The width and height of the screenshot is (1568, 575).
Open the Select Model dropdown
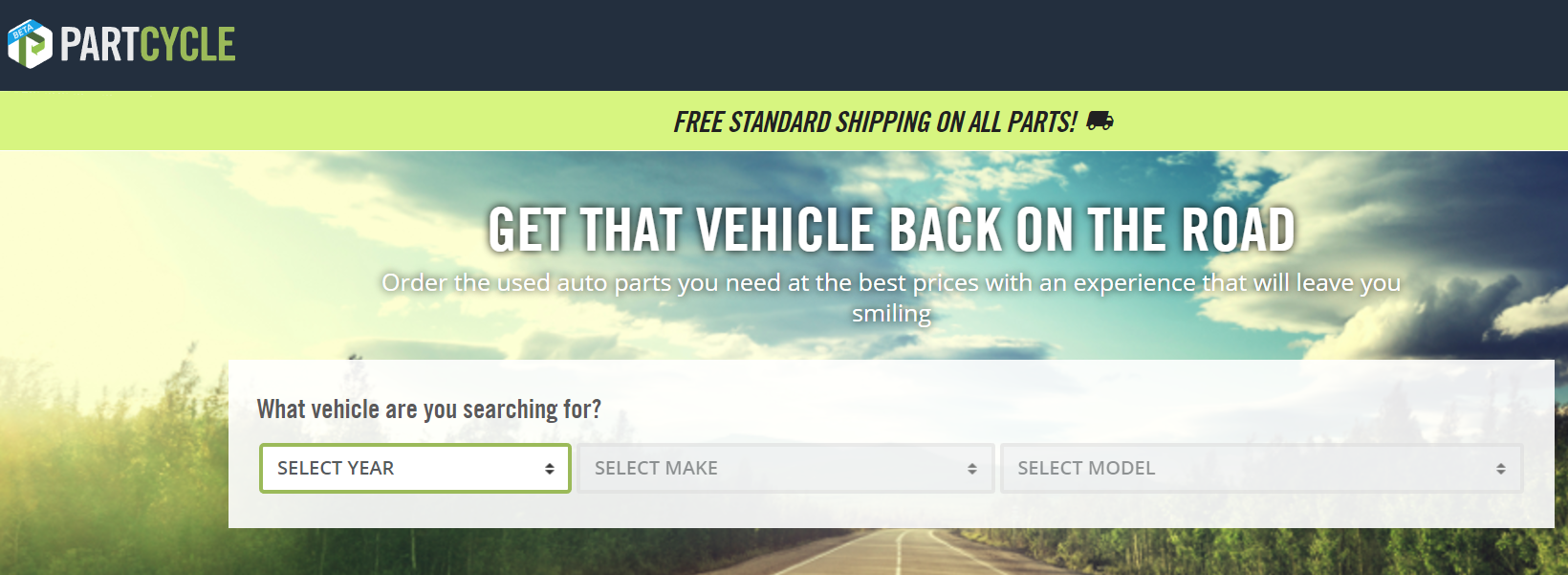[1261, 468]
